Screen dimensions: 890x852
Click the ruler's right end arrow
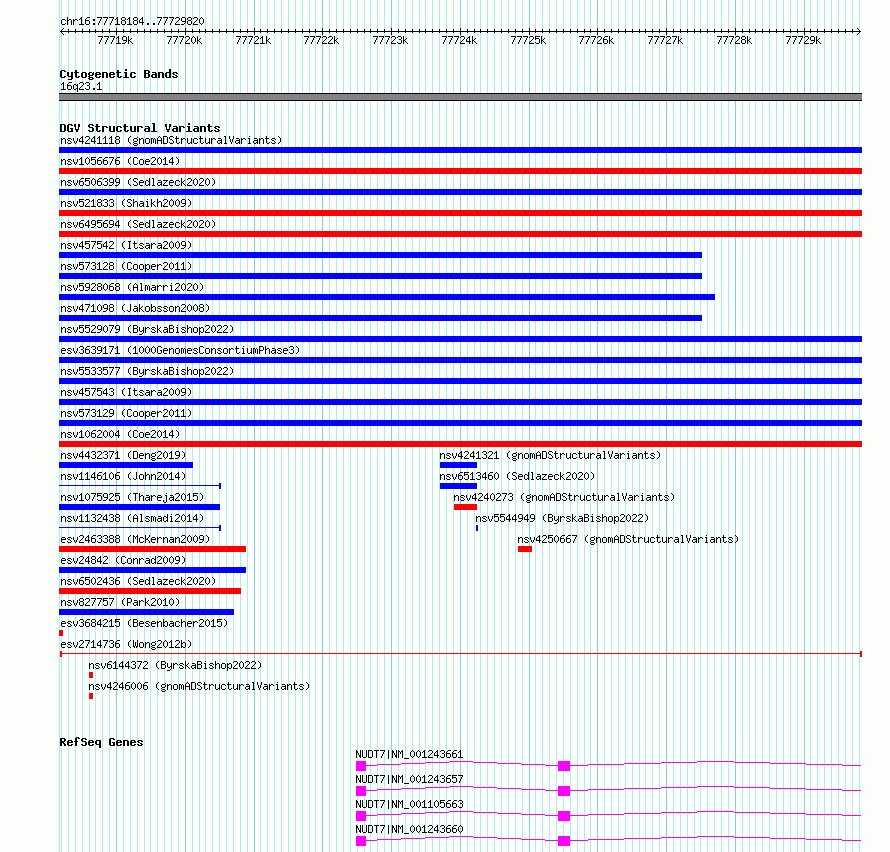coord(859,31)
